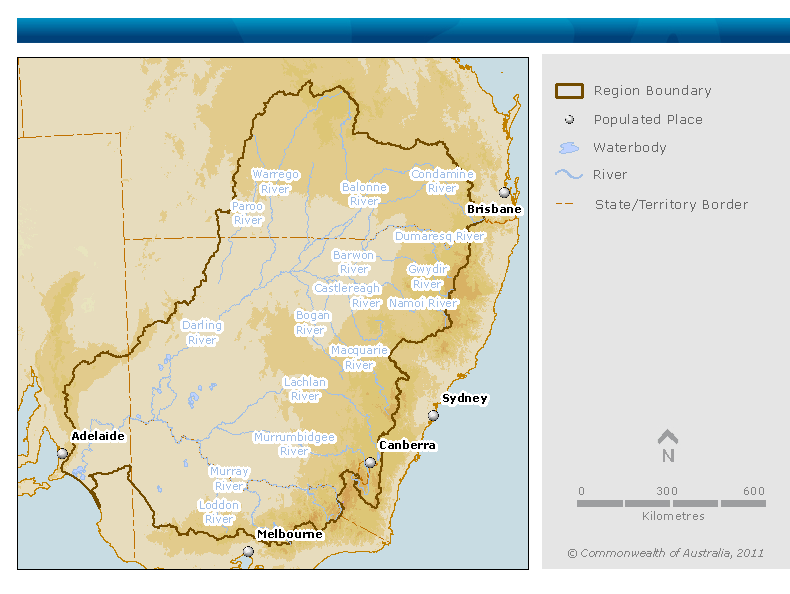Click the Canberra populated place marker

coord(370,462)
